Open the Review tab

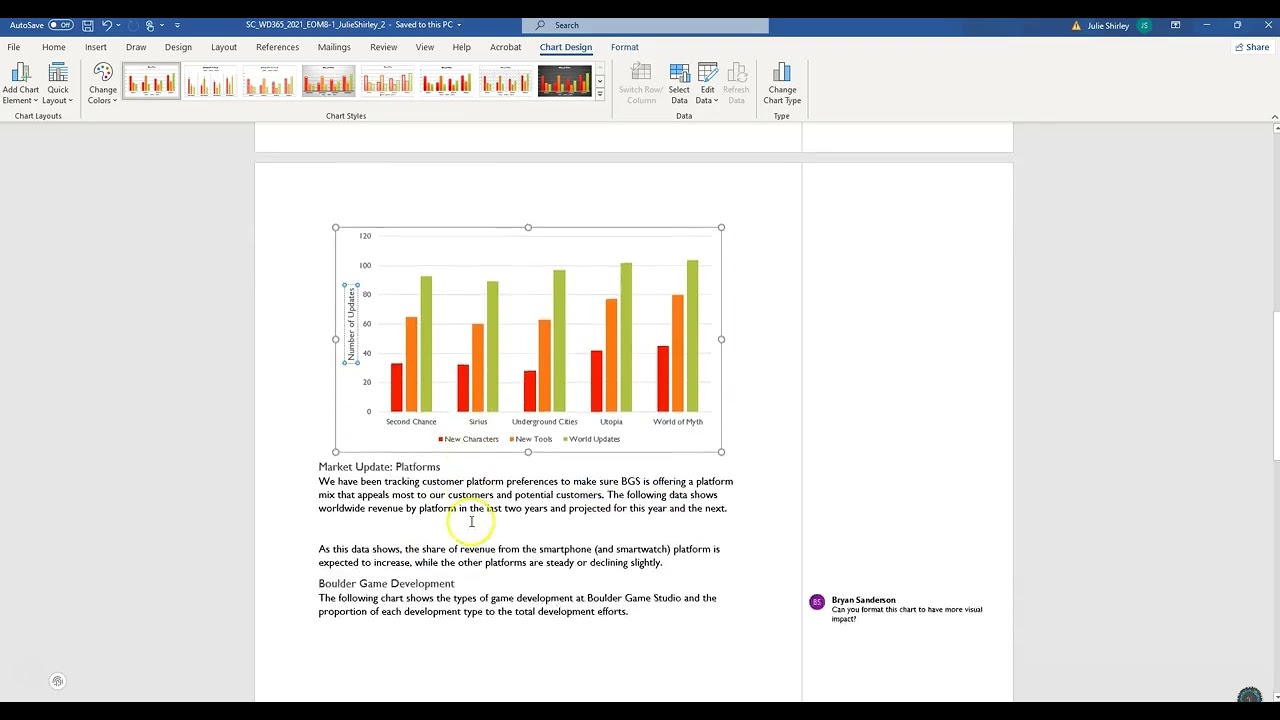[383, 47]
